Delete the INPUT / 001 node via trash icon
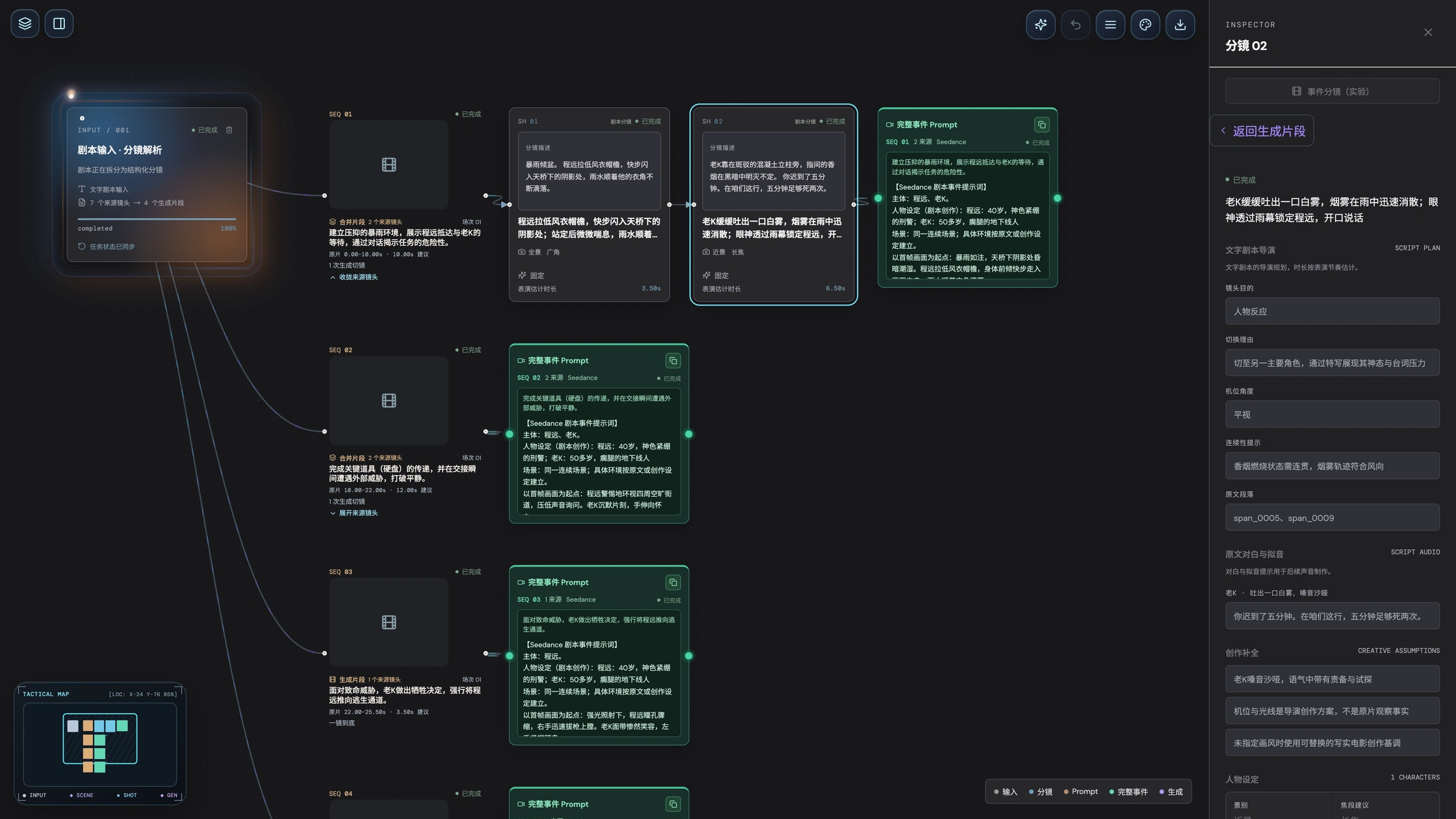 point(229,130)
